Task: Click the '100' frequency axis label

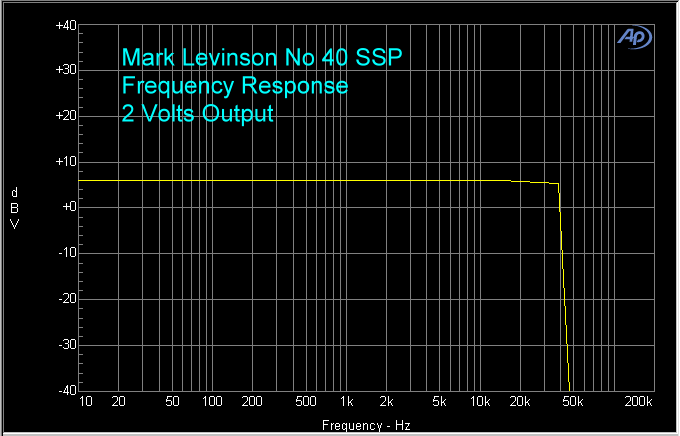Action: coord(212,402)
